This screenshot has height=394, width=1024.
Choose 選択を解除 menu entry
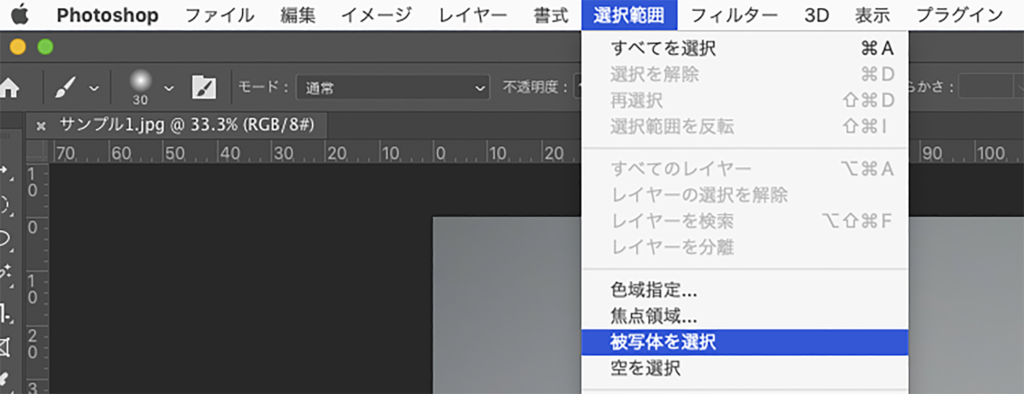(744, 74)
